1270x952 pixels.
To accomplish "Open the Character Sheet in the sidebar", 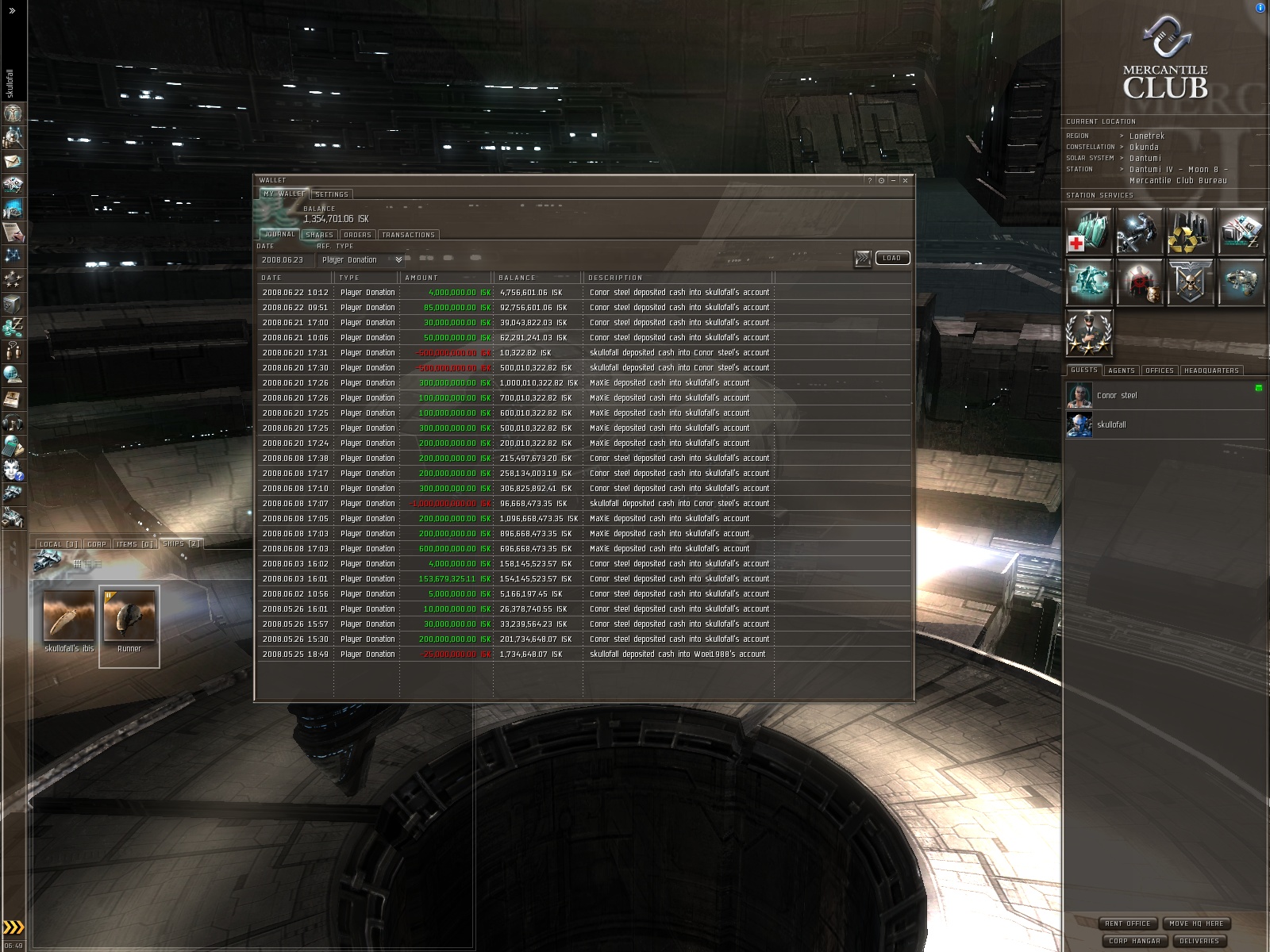I will click(x=13, y=113).
